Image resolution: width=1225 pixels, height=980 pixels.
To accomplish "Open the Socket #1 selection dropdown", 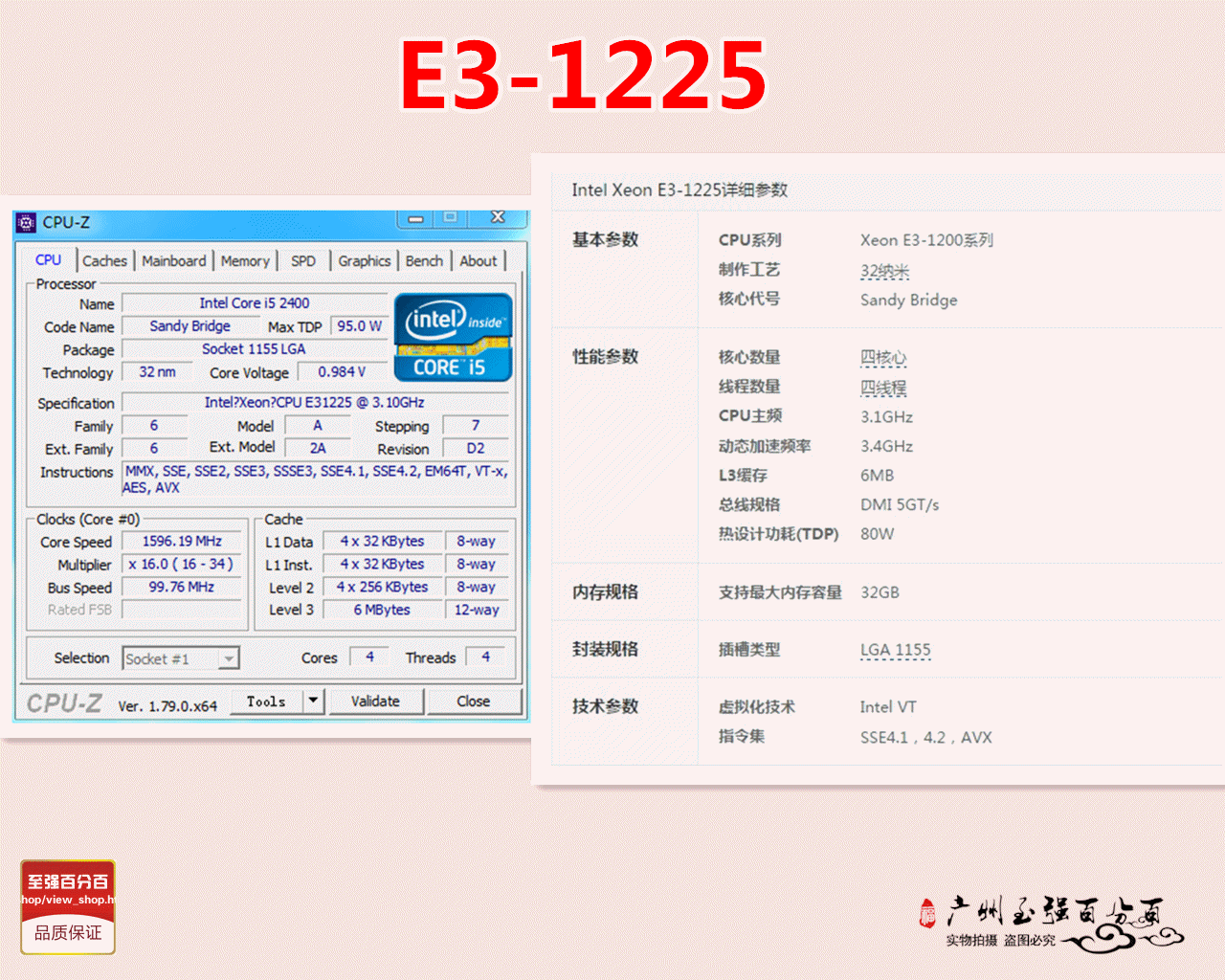I will pos(227,658).
